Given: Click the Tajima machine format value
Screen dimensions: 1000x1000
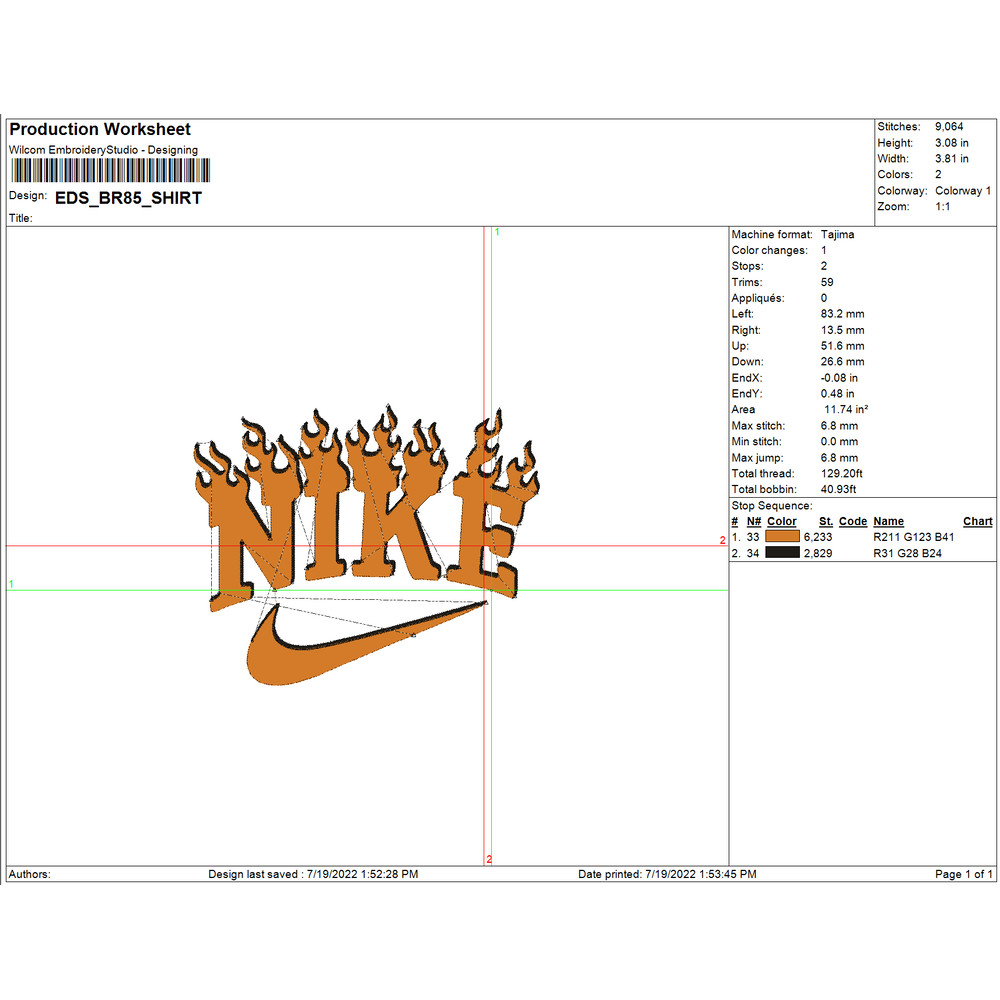Looking at the screenshot, I should [x=837, y=234].
